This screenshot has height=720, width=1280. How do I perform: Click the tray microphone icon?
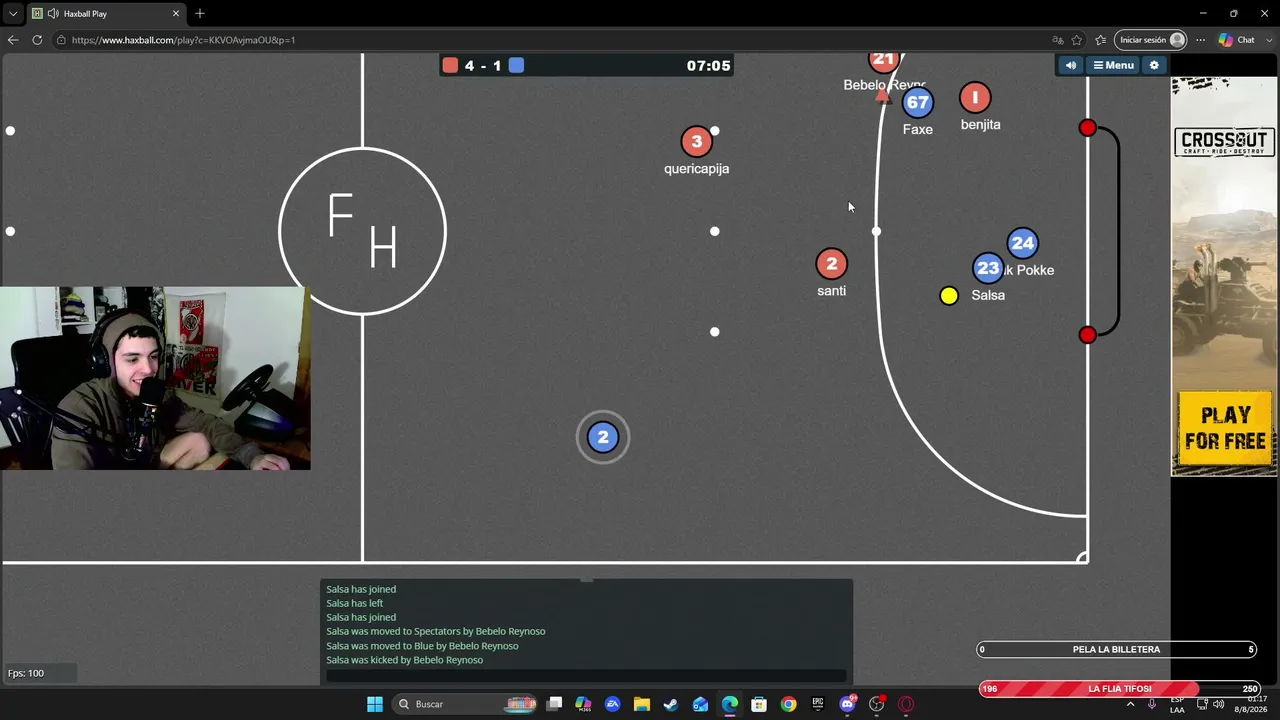[x=1152, y=704]
